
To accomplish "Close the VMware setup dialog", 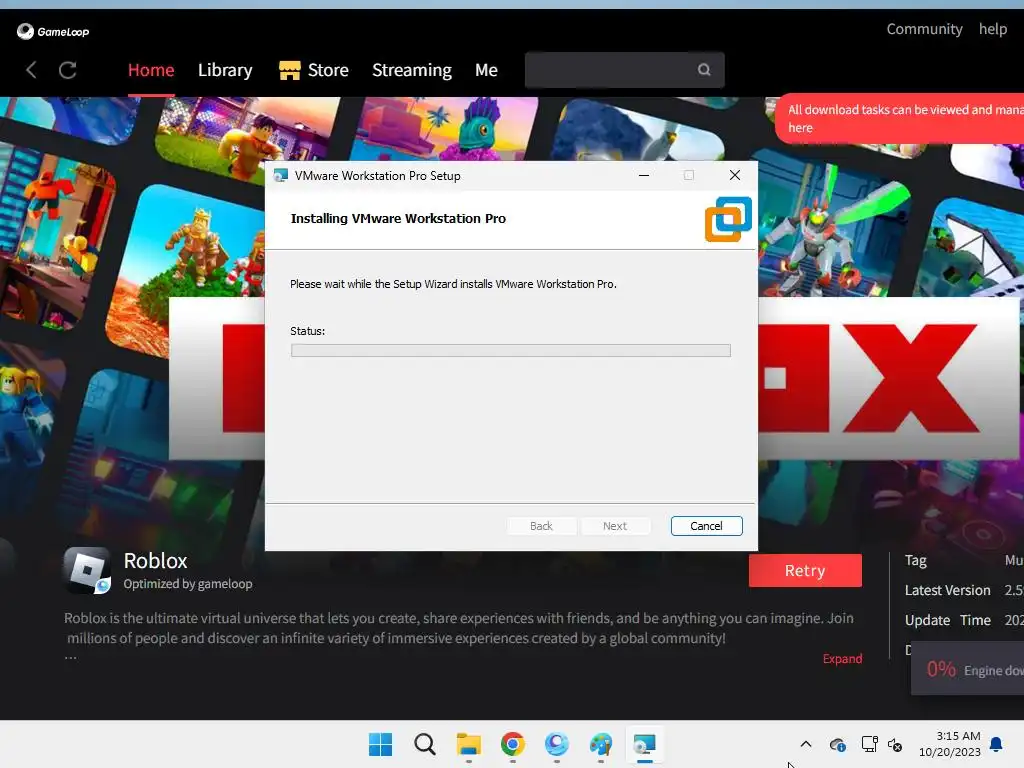I will click(735, 175).
